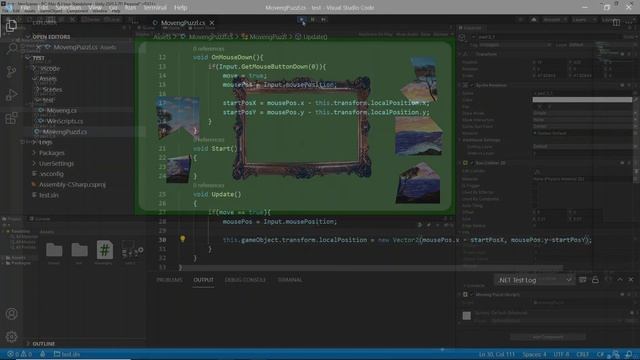Open the Selection menu
This screenshot has width=640, height=360.
(x=68, y=7)
